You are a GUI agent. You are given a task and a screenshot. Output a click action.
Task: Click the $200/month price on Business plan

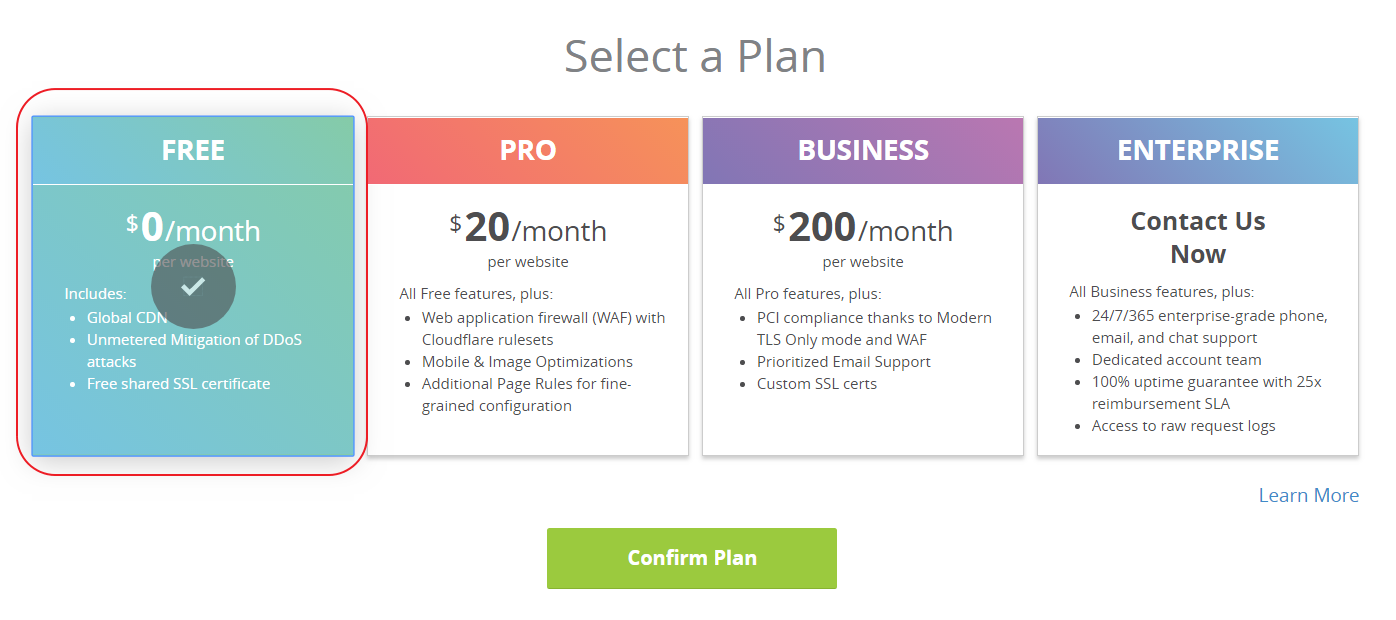(x=863, y=230)
